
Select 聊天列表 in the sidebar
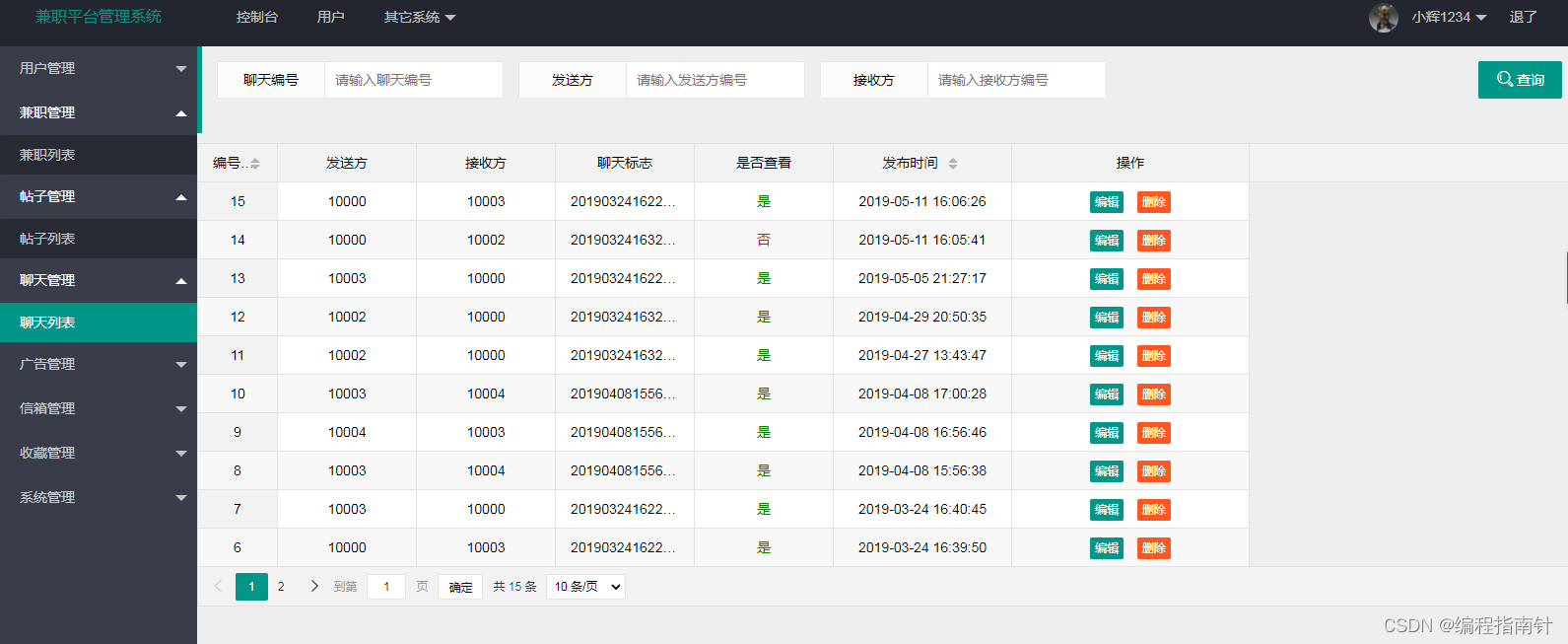99,322
